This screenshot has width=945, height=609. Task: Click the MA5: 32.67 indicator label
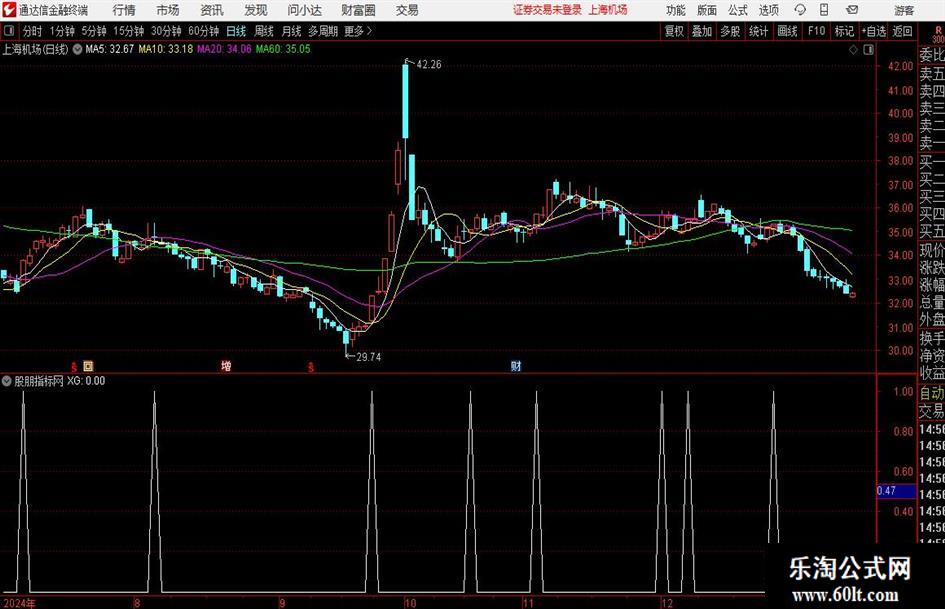pyautogui.click(x=109, y=49)
